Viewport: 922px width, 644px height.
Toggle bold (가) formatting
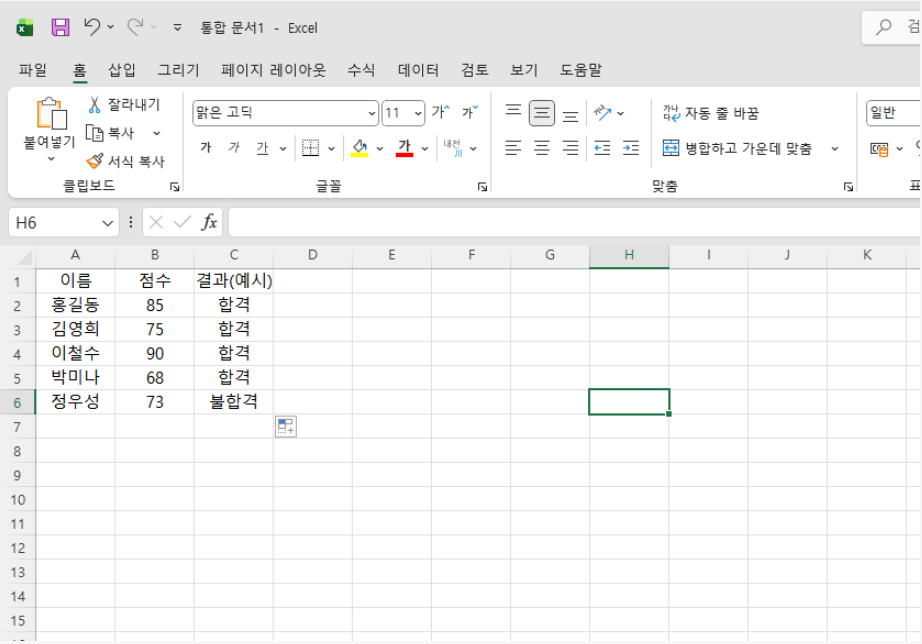[206, 148]
